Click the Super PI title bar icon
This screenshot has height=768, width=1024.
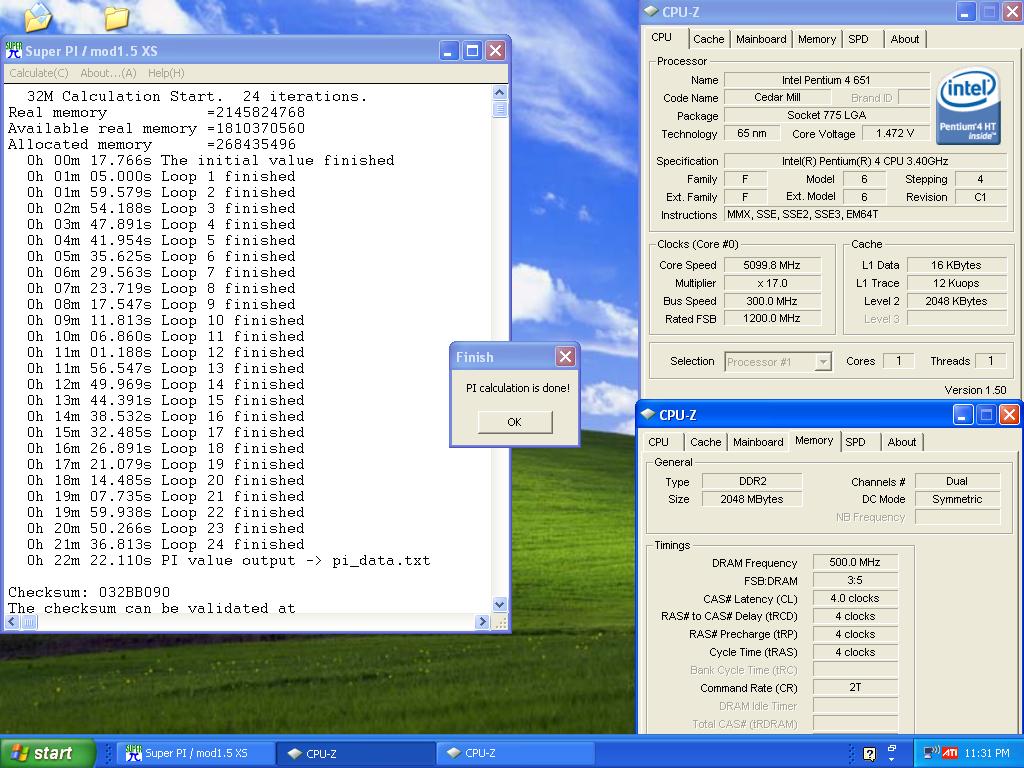[x=13, y=50]
